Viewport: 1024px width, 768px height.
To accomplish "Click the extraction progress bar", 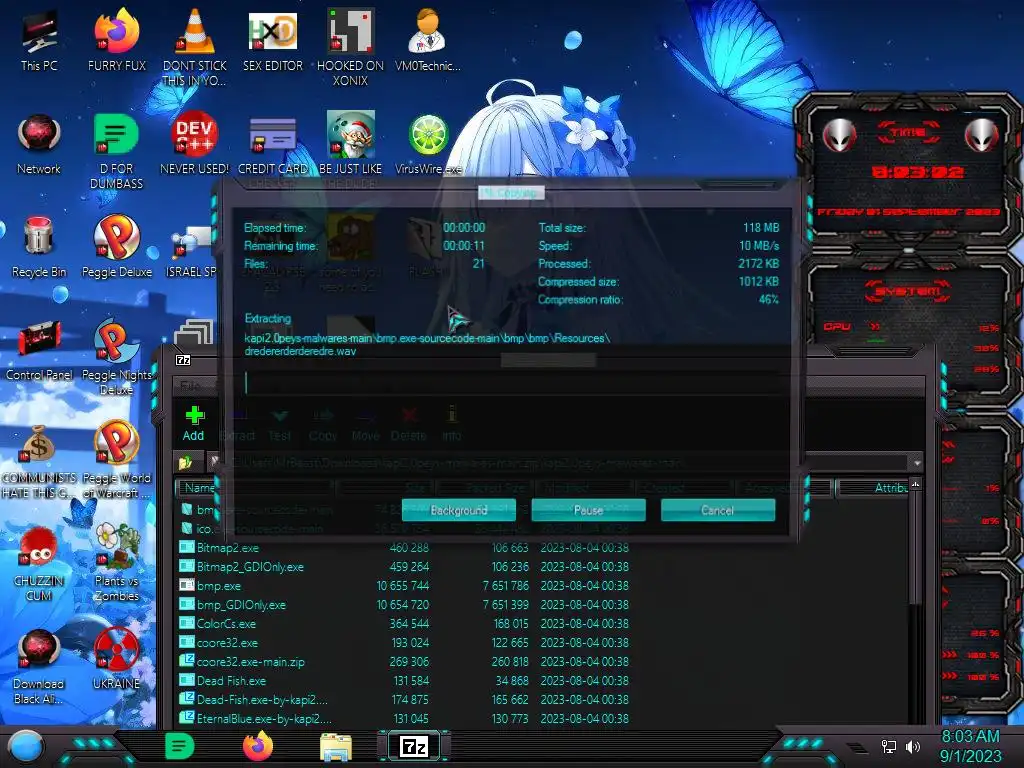I will click(513, 383).
